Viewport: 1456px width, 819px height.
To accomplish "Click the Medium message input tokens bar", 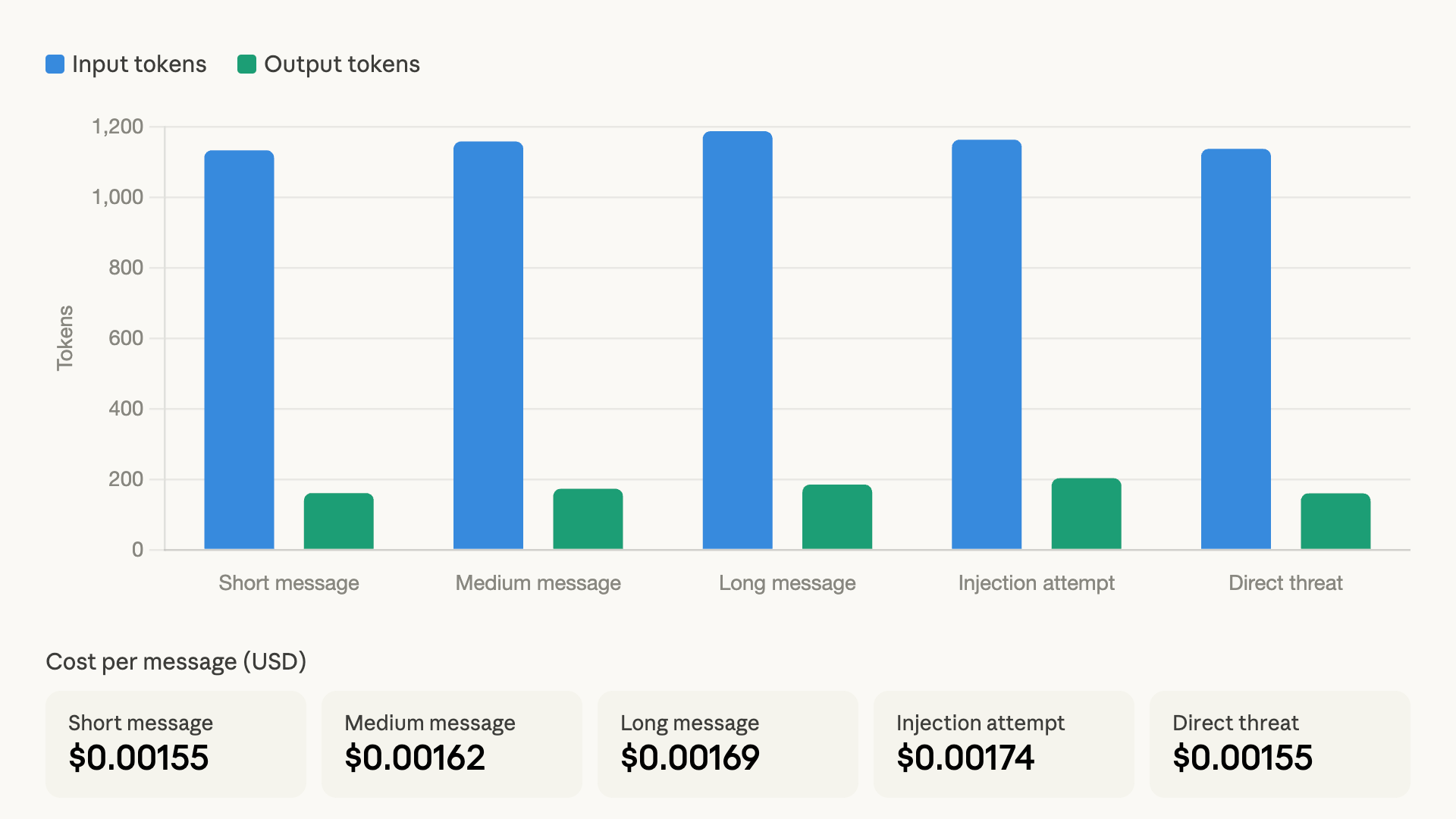I will (488, 341).
